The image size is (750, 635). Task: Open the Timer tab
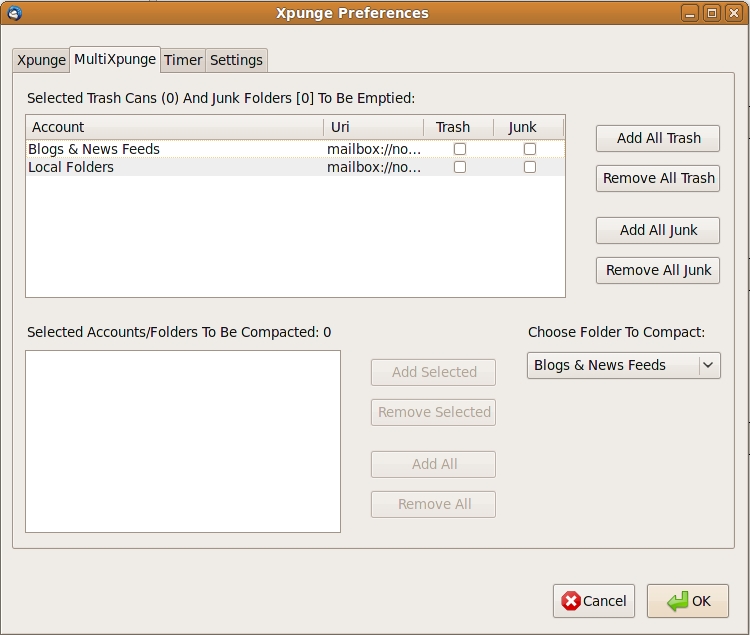pyautogui.click(x=183, y=60)
